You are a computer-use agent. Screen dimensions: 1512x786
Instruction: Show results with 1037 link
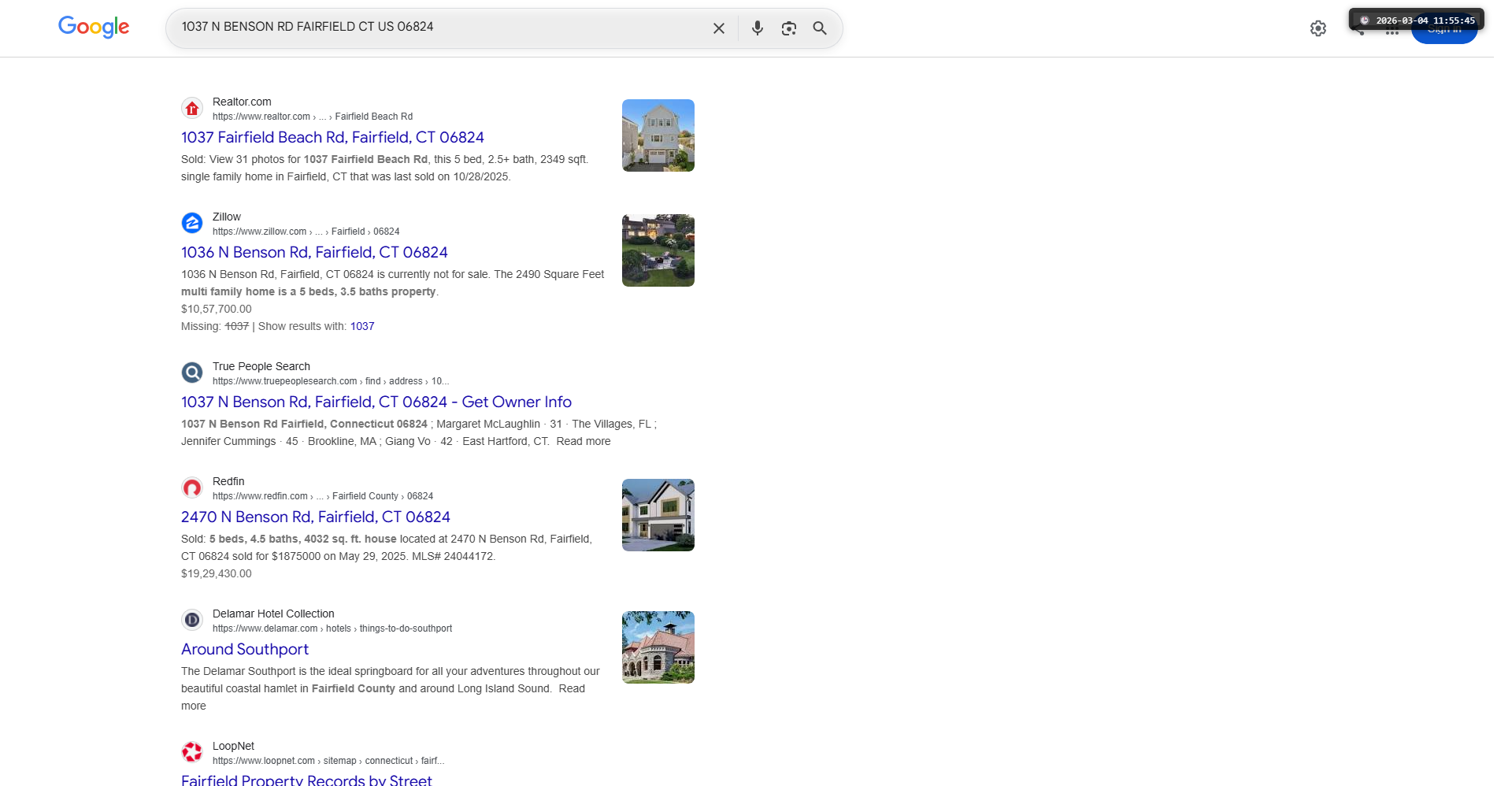[362, 326]
